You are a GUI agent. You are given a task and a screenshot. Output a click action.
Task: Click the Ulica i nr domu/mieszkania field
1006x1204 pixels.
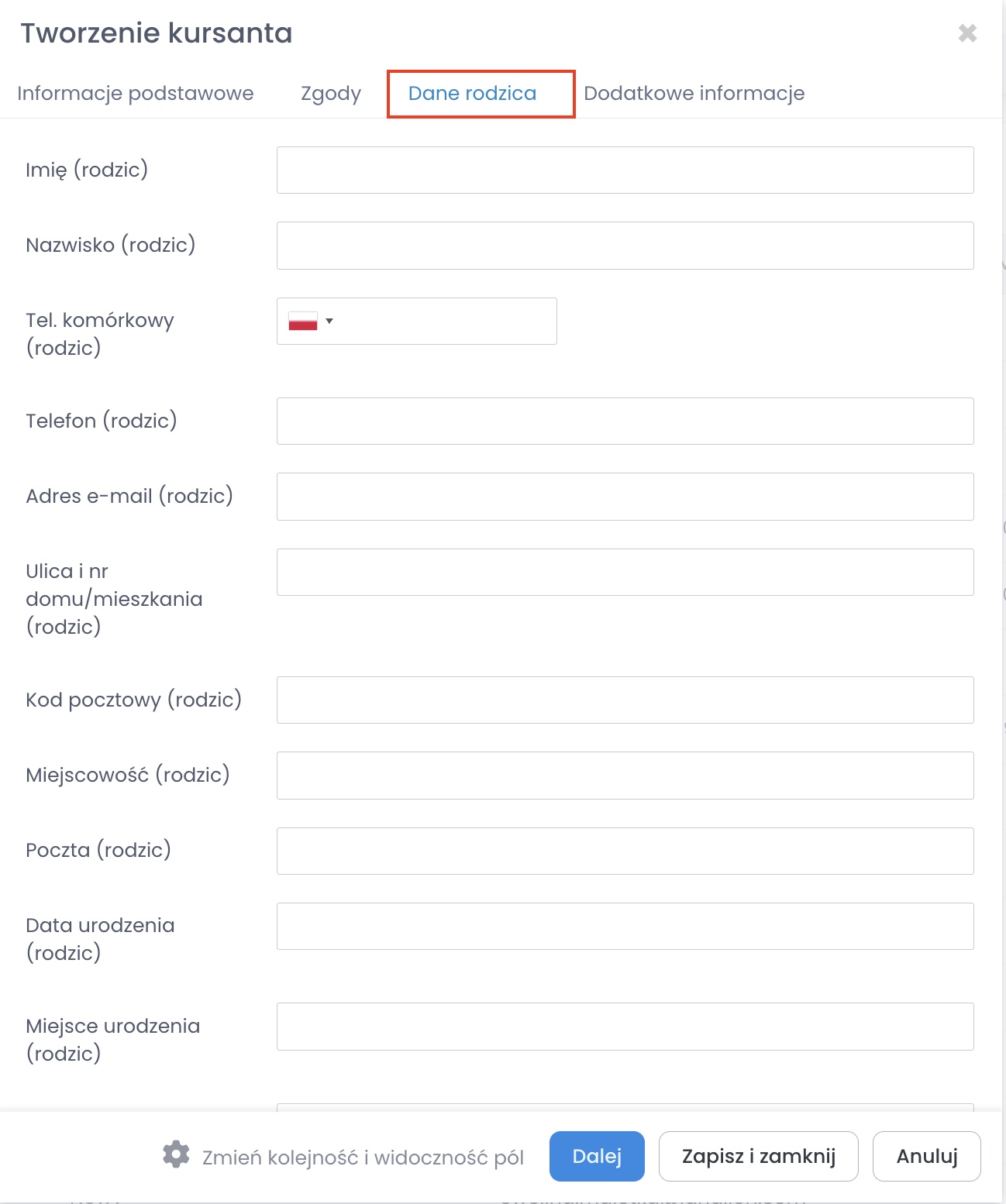coord(625,573)
